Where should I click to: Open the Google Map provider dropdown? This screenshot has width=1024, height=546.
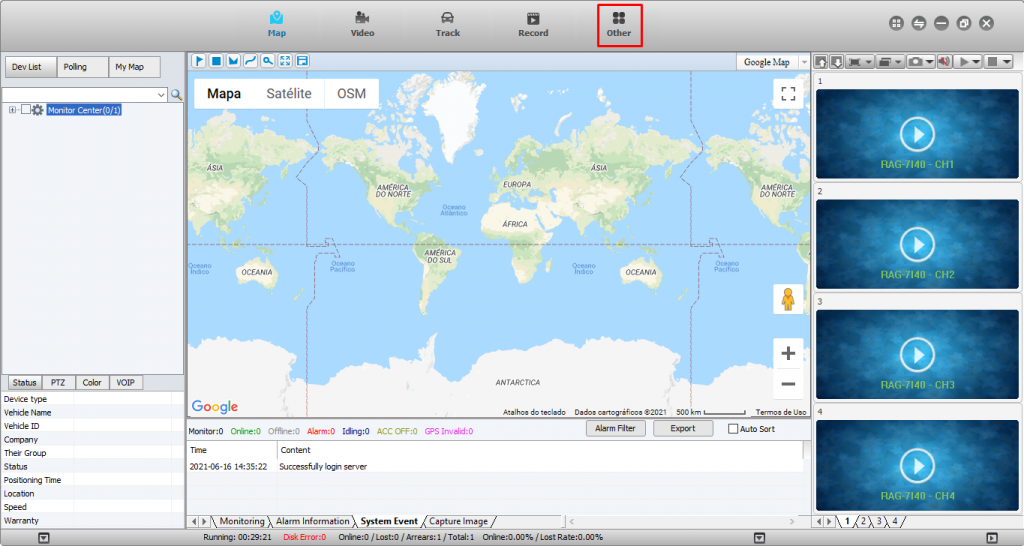[x=804, y=62]
